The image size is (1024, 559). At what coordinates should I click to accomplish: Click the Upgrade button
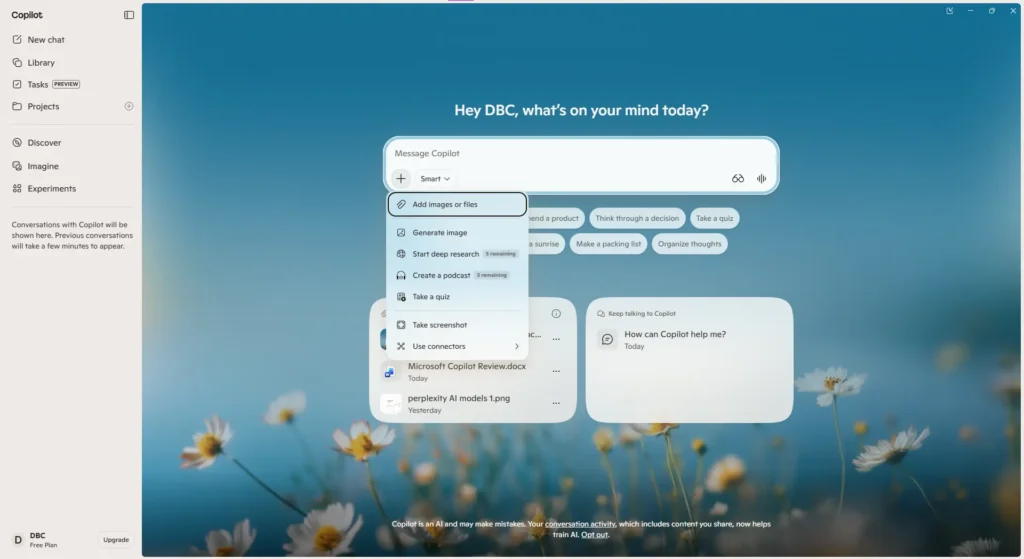tap(116, 540)
